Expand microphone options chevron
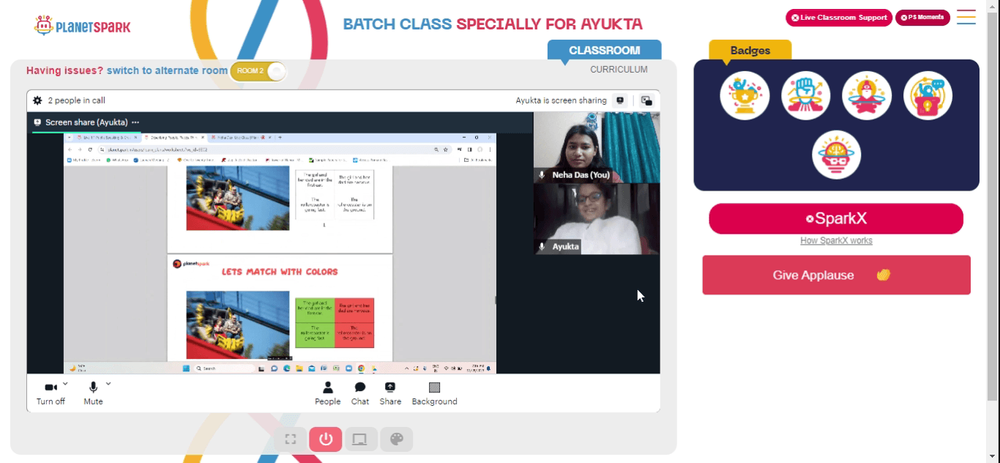1000x463 pixels. click(108, 383)
